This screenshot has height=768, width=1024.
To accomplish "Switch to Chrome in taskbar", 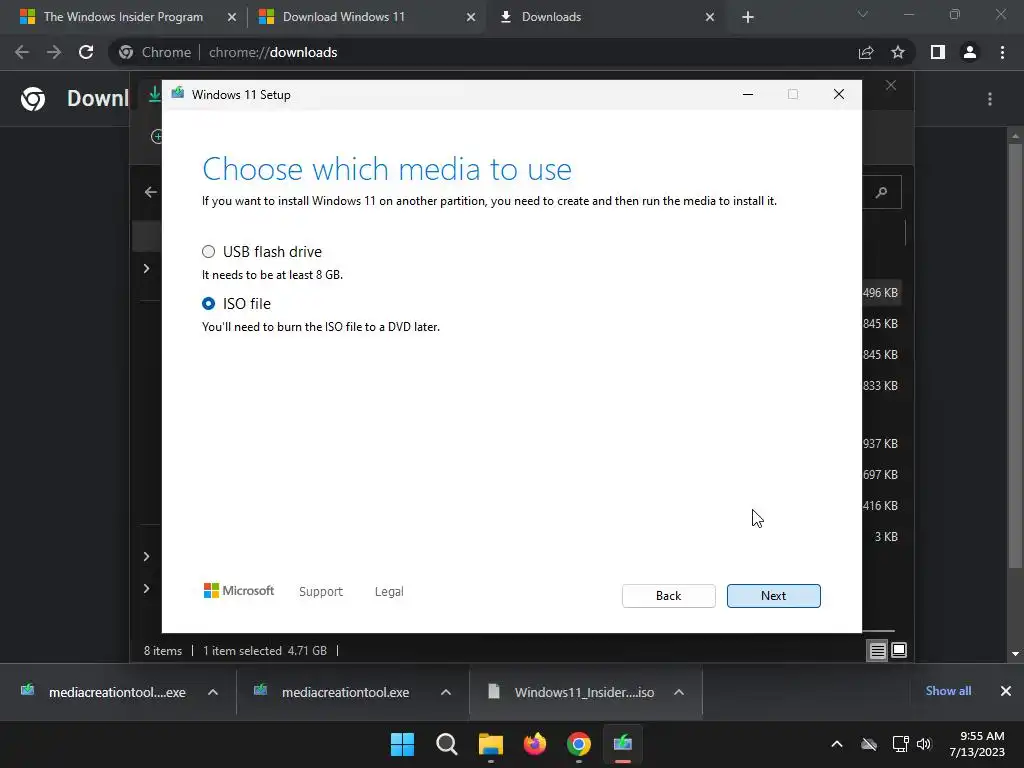I will (x=579, y=744).
